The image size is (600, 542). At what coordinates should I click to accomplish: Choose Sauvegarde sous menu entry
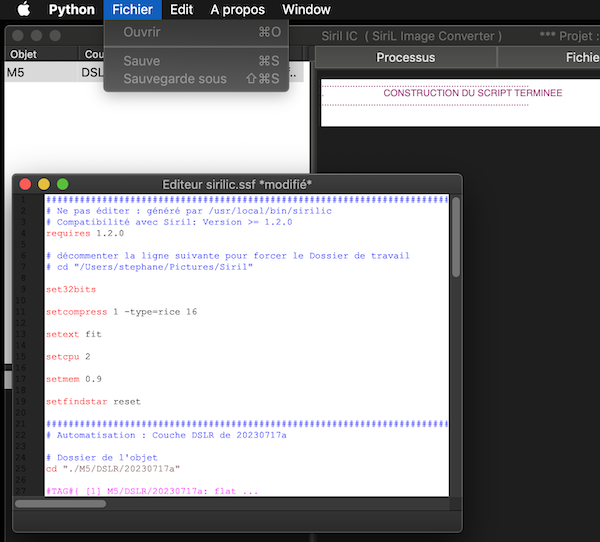[x=196, y=78]
